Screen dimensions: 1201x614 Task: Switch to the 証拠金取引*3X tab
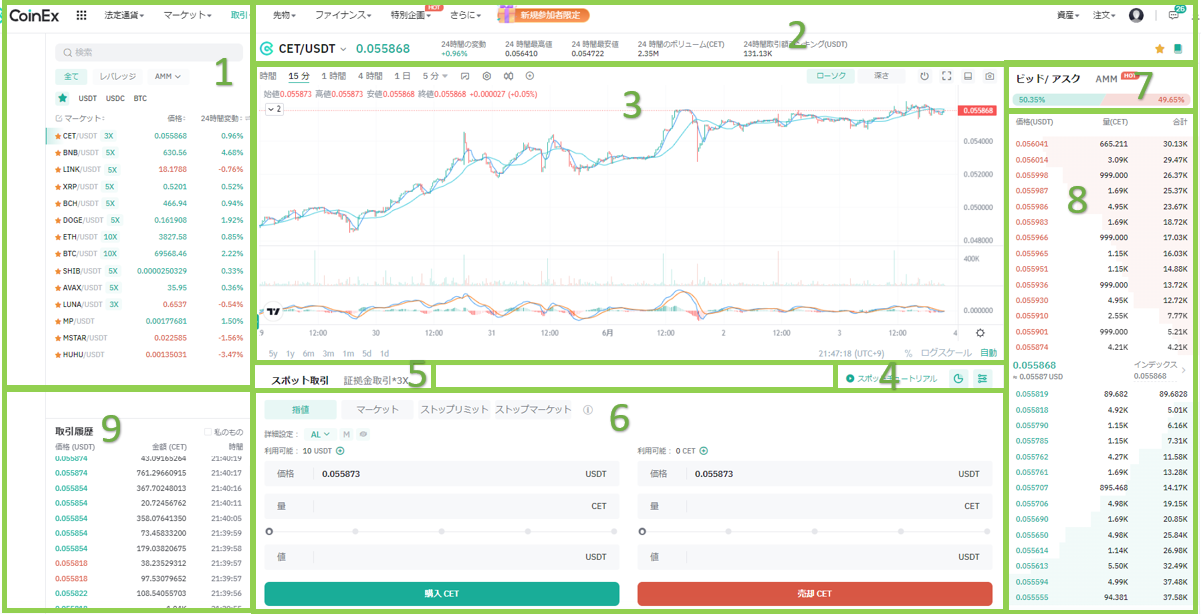point(375,380)
